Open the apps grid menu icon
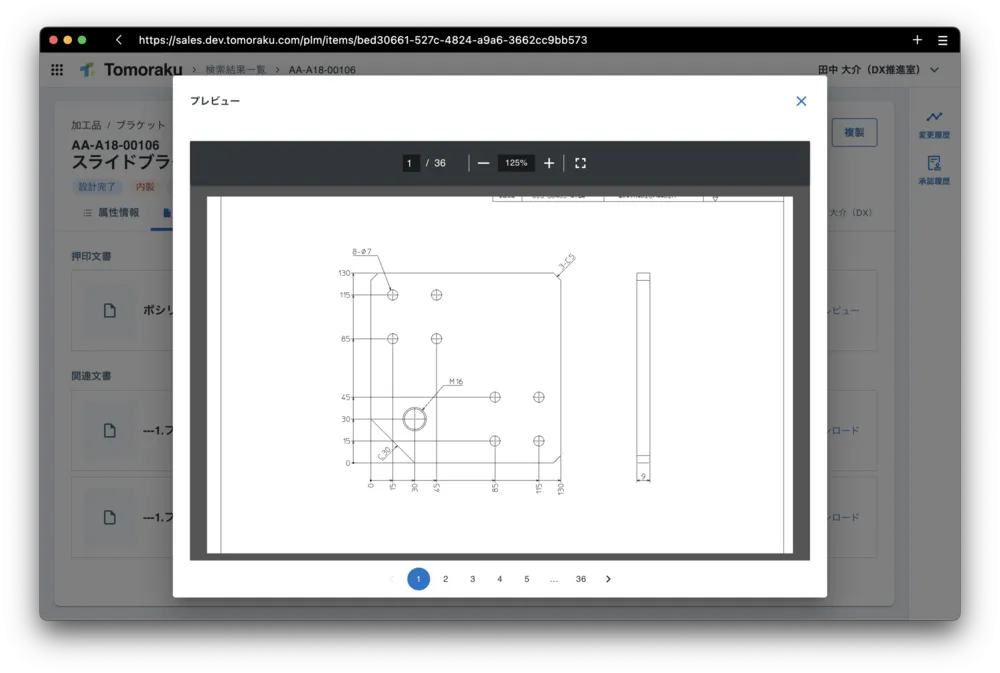Screen dimensions: 1000x673 click(x=57, y=70)
